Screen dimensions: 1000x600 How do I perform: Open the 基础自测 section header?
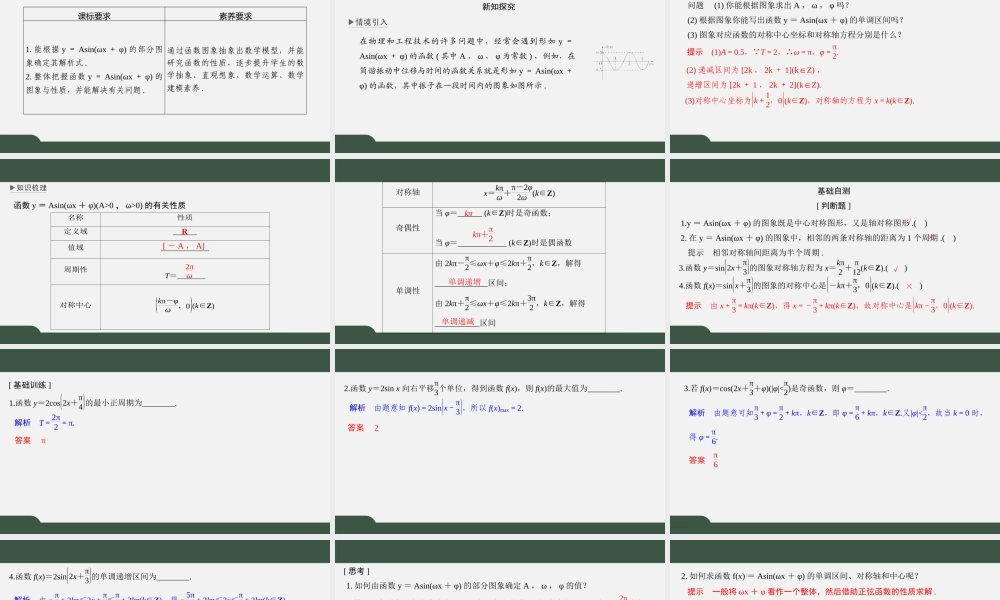(x=833, y=191)
